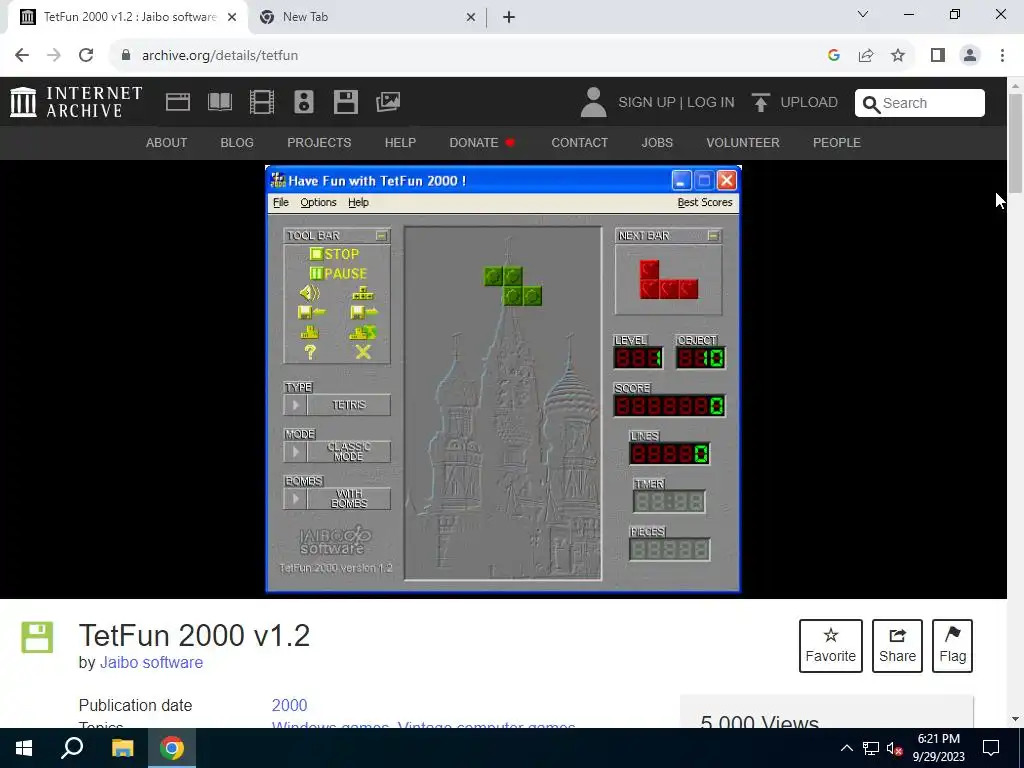This screenshot has width=1024, height=768.
Task: Toggle the WITH BOMBS button
Action: click(x=349, y=499)
